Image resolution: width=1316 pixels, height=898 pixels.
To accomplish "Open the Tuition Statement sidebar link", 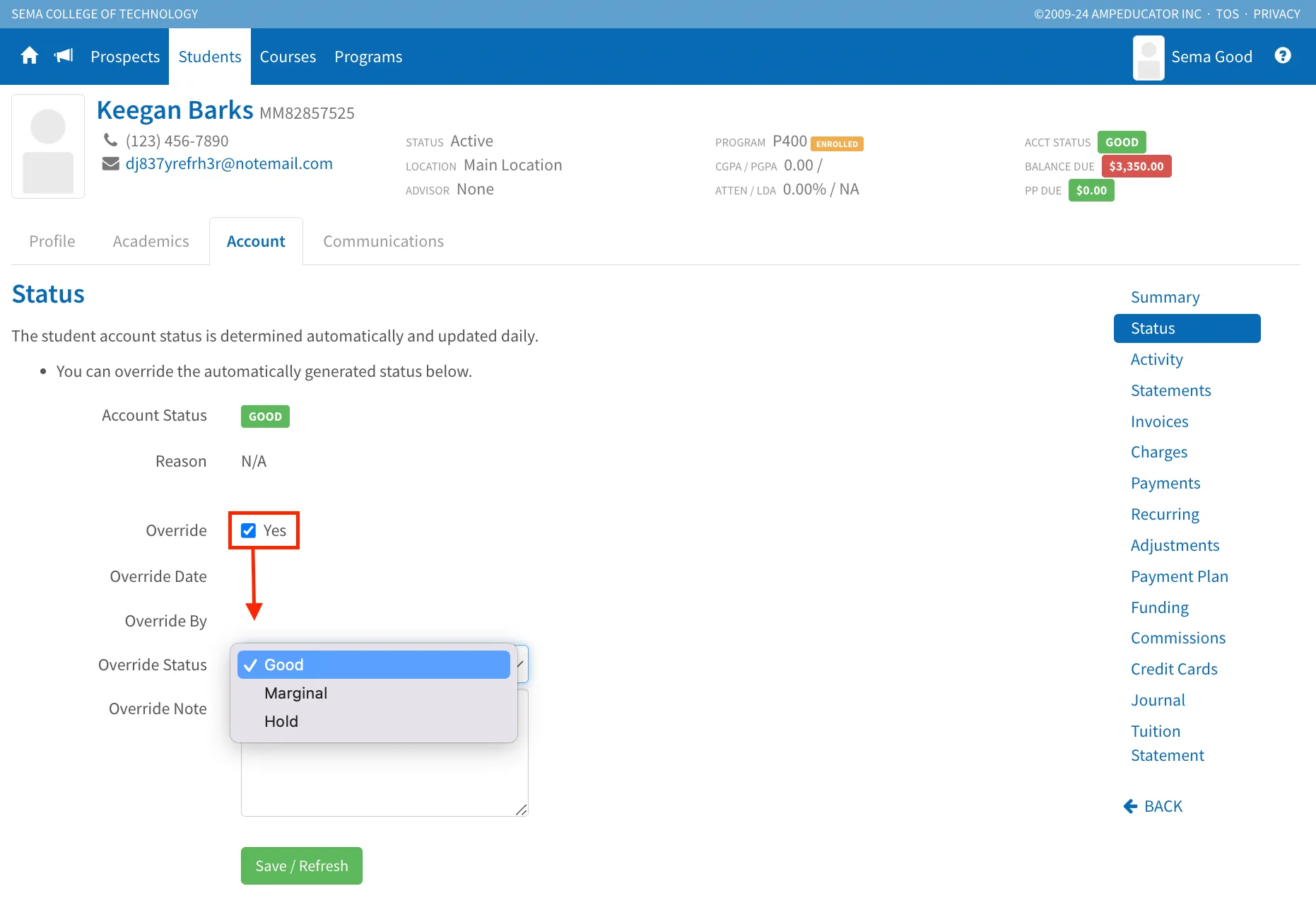I will tap(1168, 743).
